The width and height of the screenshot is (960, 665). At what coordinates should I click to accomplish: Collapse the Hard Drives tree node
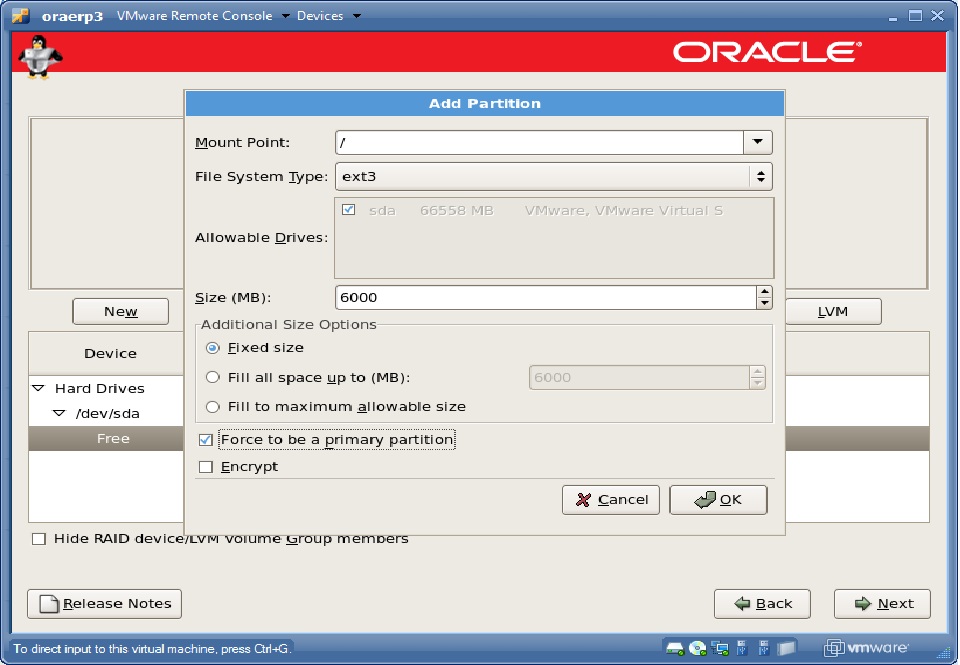click(39, 388)
